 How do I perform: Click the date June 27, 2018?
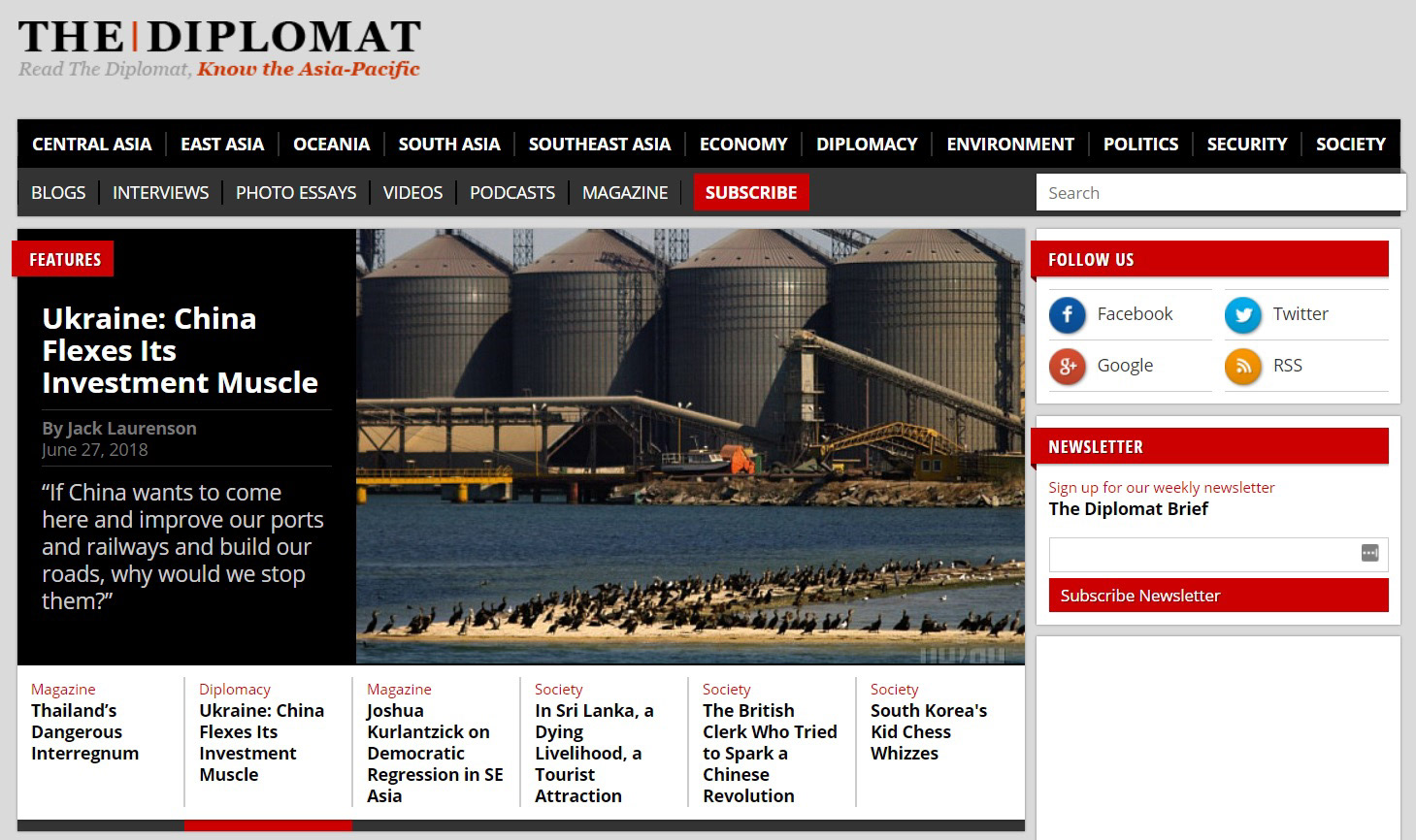[95, 450]
